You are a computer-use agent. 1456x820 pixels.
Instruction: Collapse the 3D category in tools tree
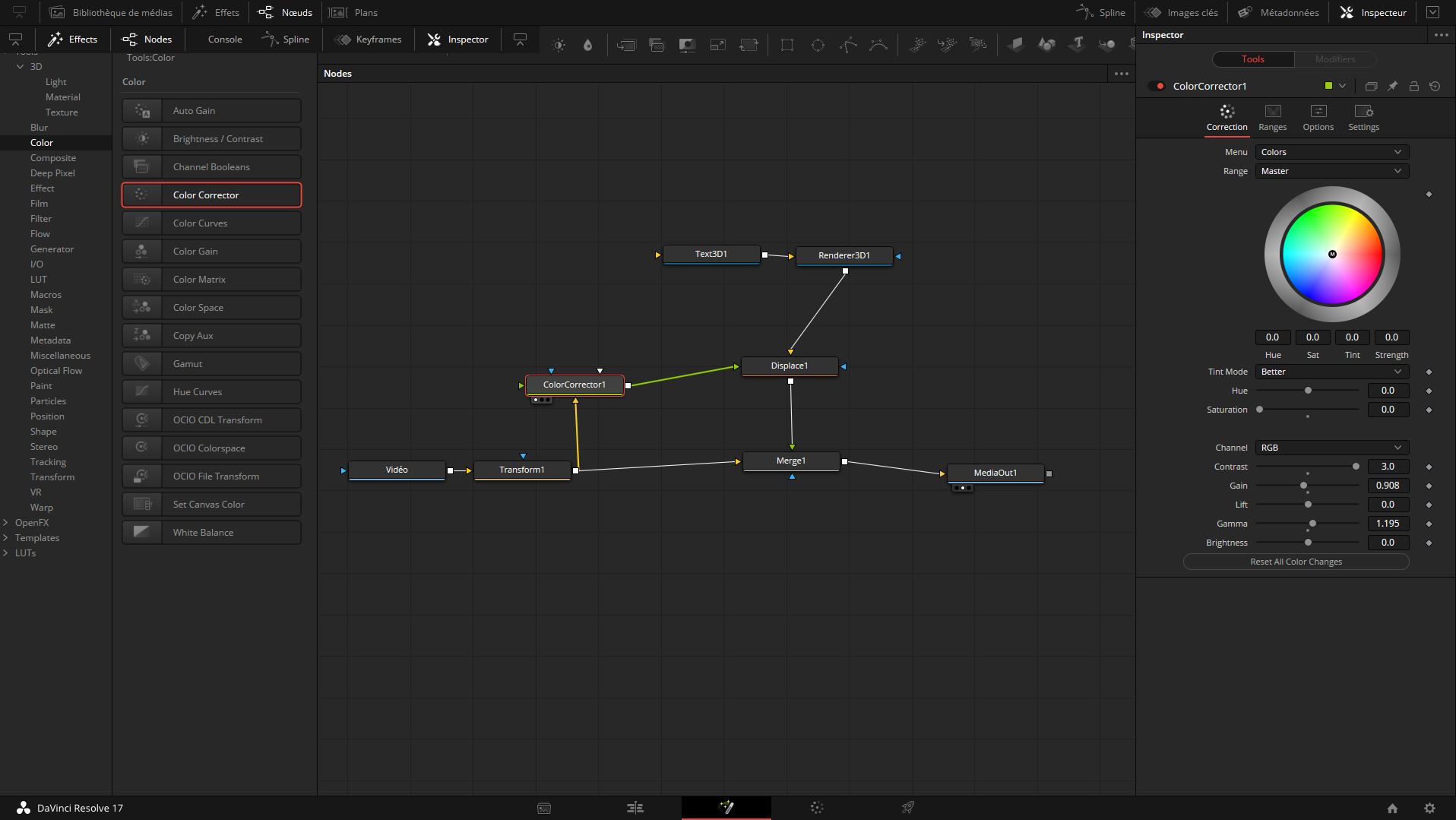[x=21, y=67]
